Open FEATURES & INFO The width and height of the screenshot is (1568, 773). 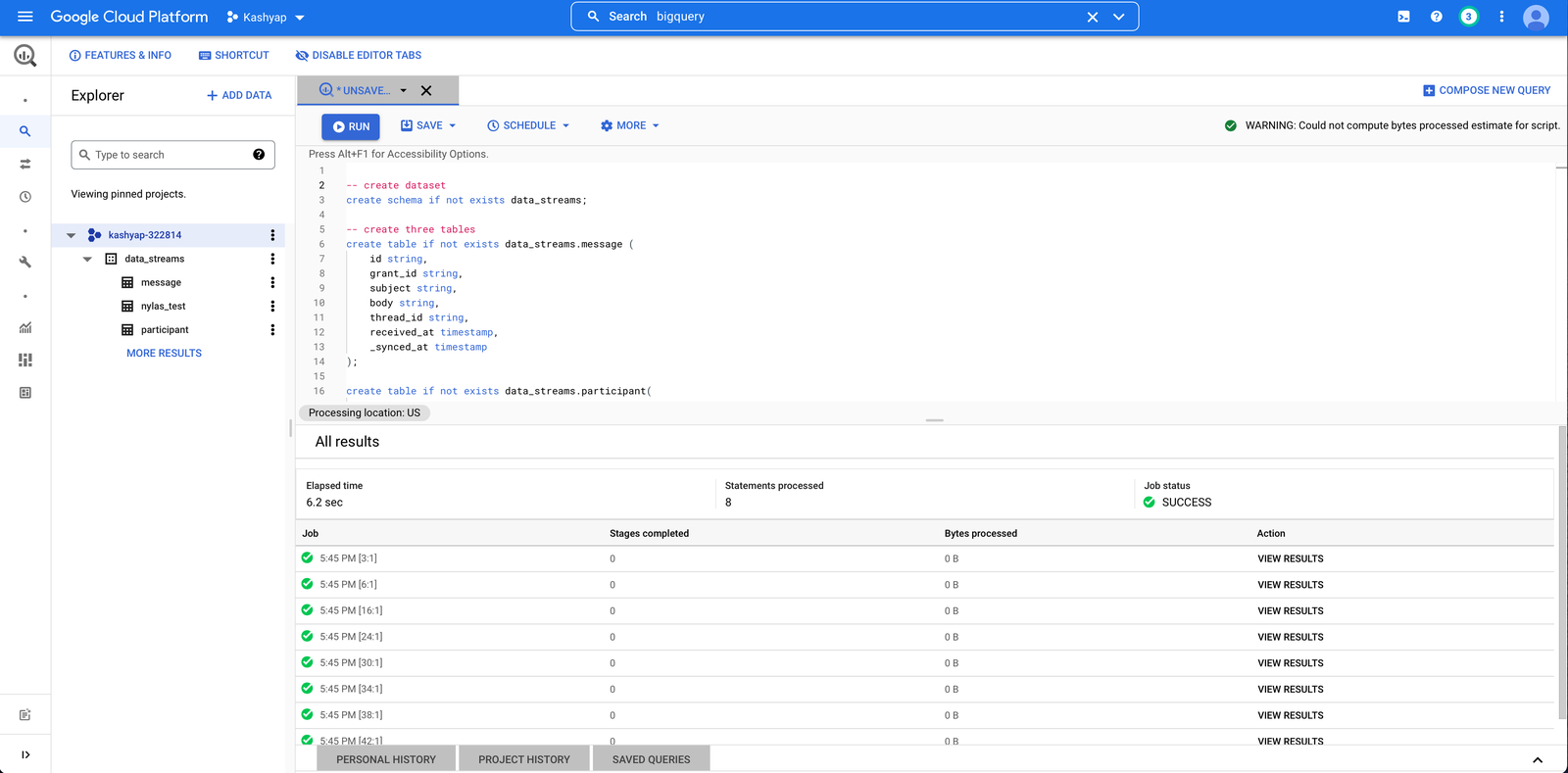click(x=120, y=56)
